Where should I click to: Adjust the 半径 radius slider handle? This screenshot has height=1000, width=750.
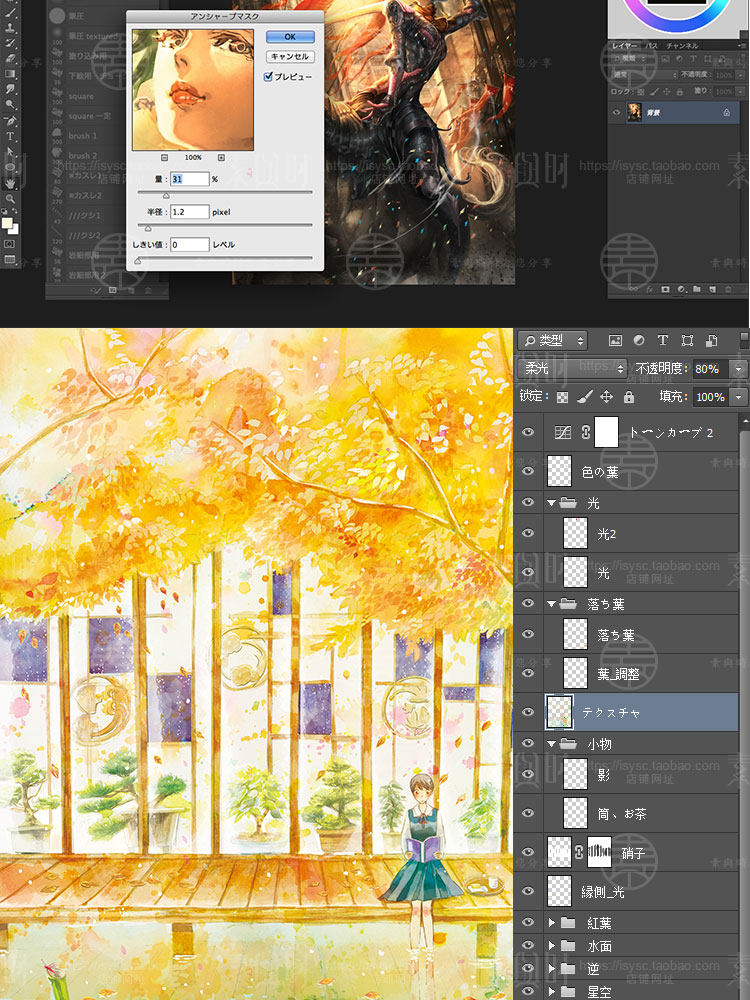[x=148, y=228]
